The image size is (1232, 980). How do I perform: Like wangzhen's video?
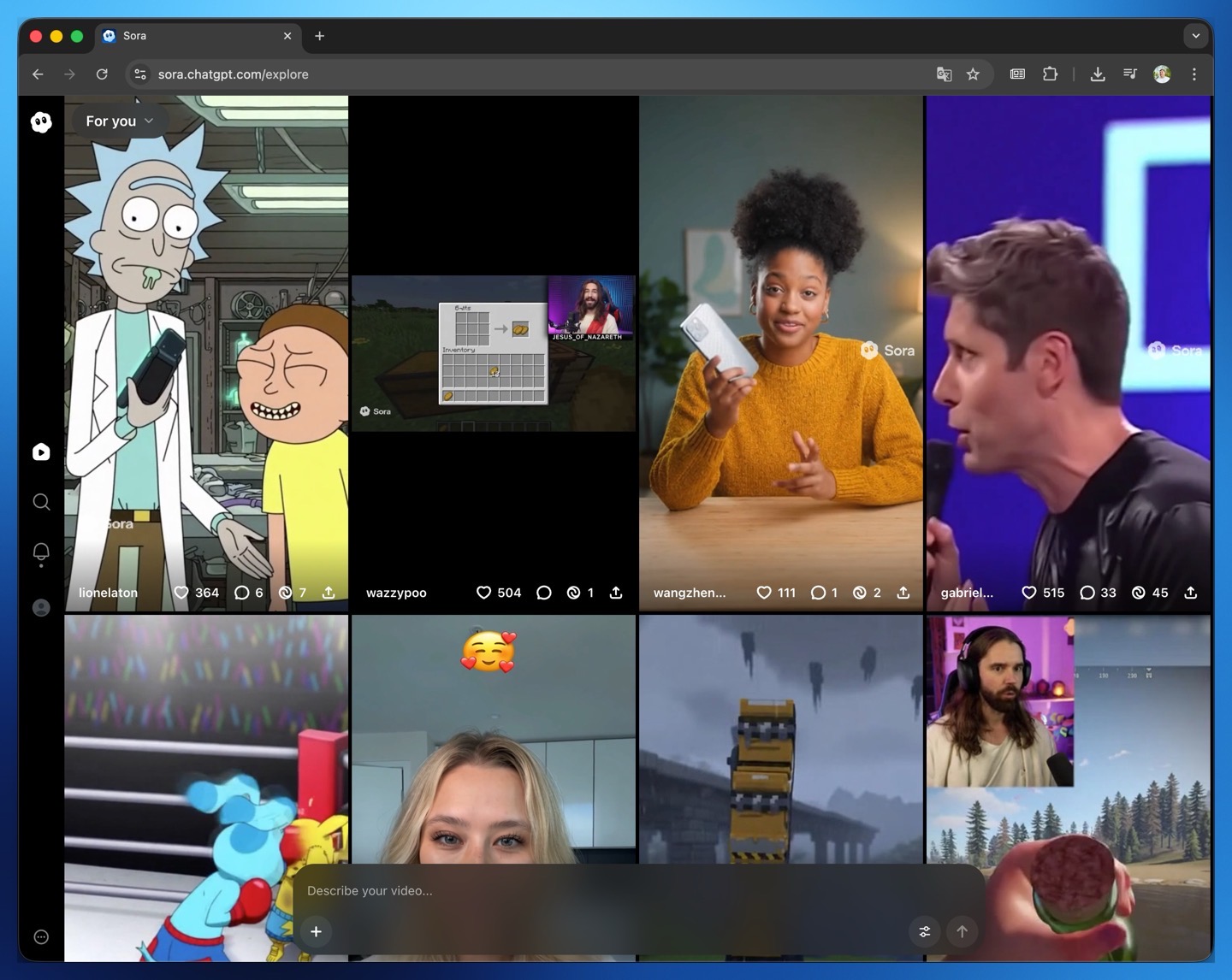click(764, 593)
